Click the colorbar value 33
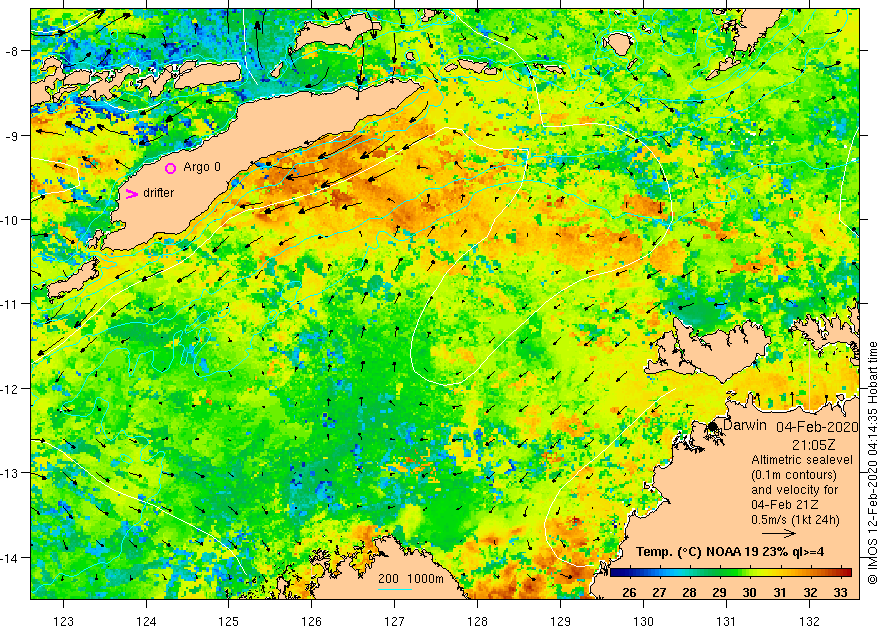 coord(840,592)
